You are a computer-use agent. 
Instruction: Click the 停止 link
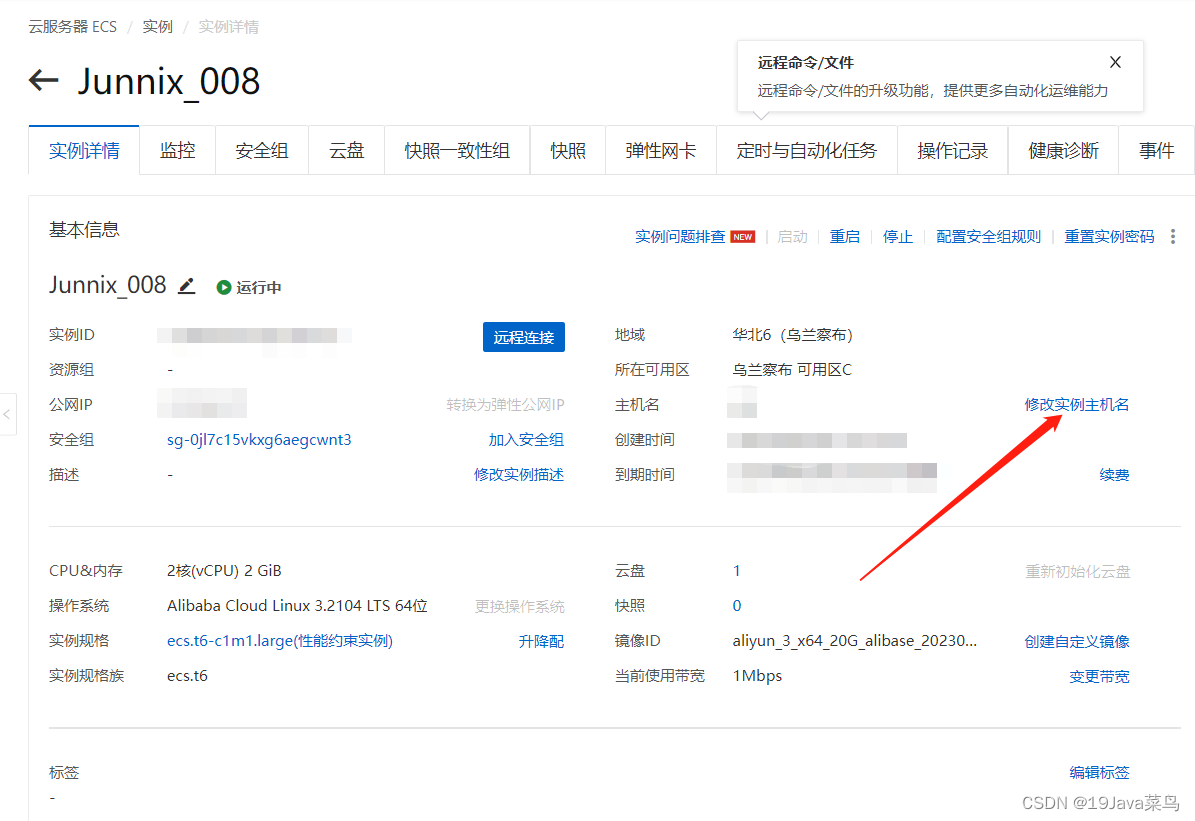coord(898,237)
